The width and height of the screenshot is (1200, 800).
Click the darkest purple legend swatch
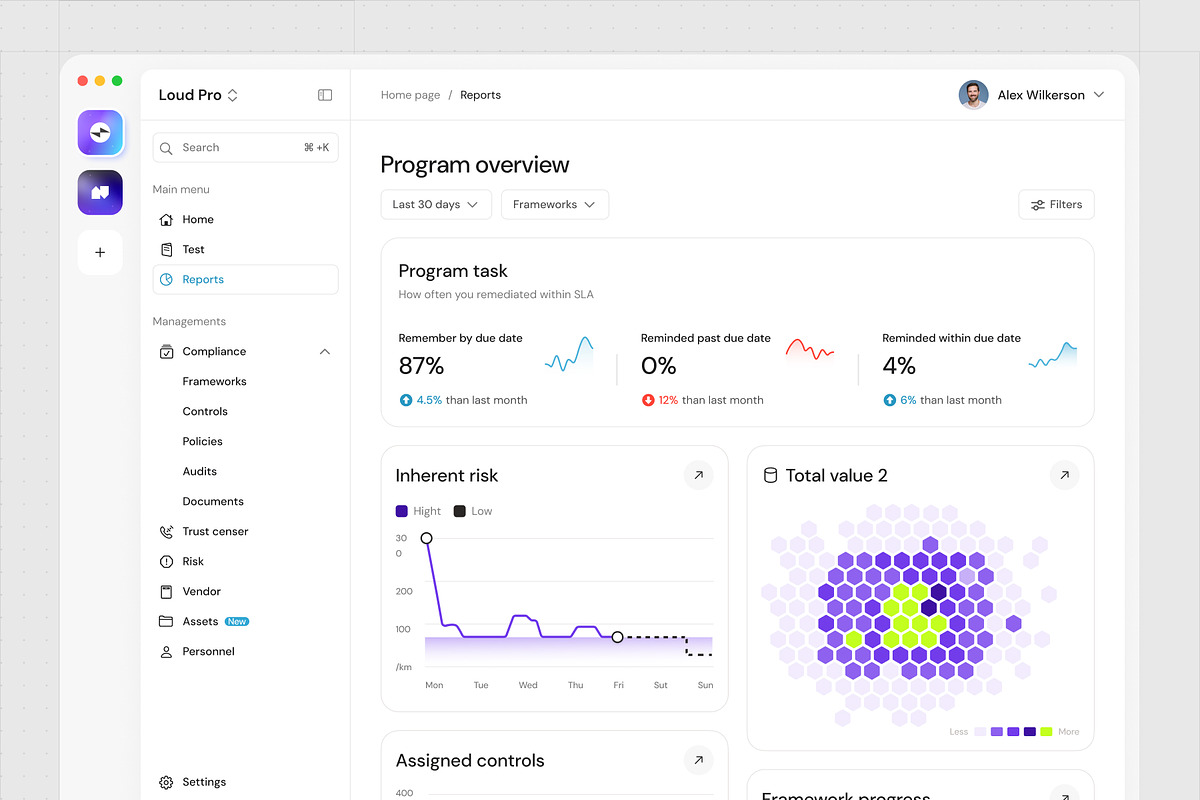[1030, 732]
